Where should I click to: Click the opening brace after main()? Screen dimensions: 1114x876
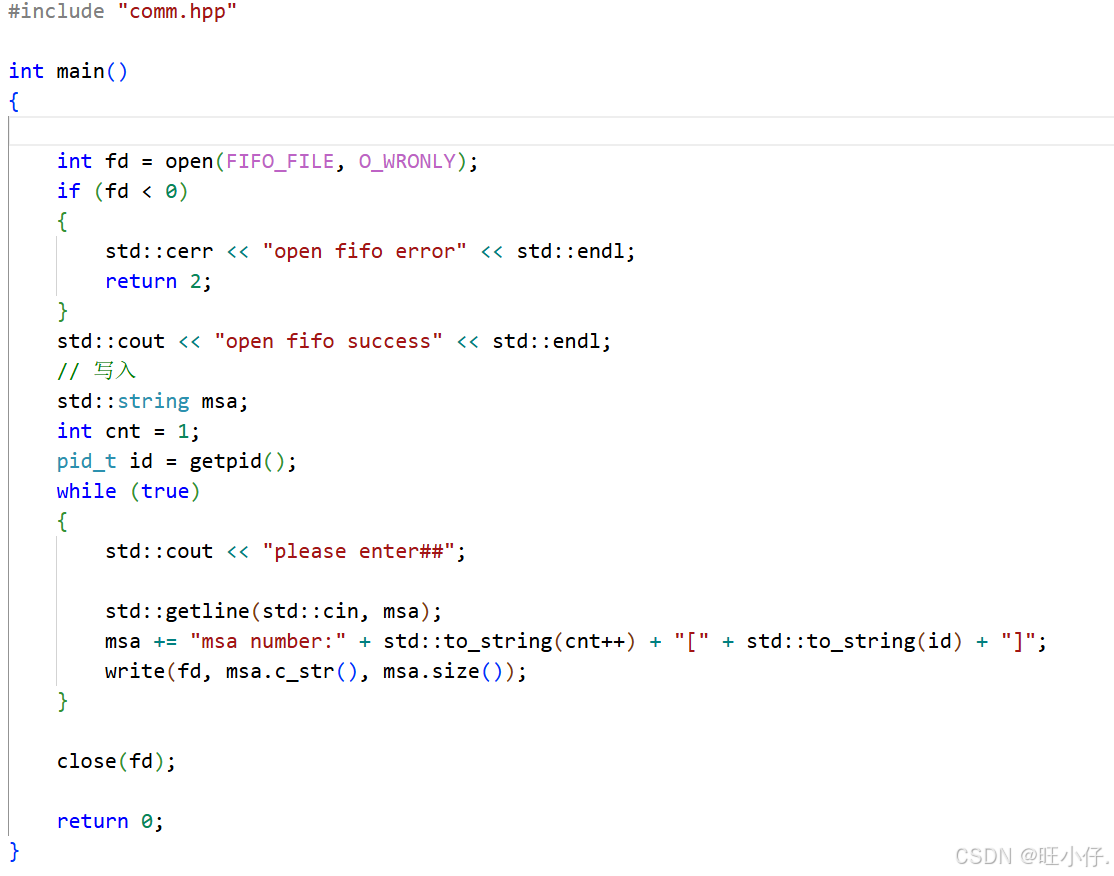14,102
